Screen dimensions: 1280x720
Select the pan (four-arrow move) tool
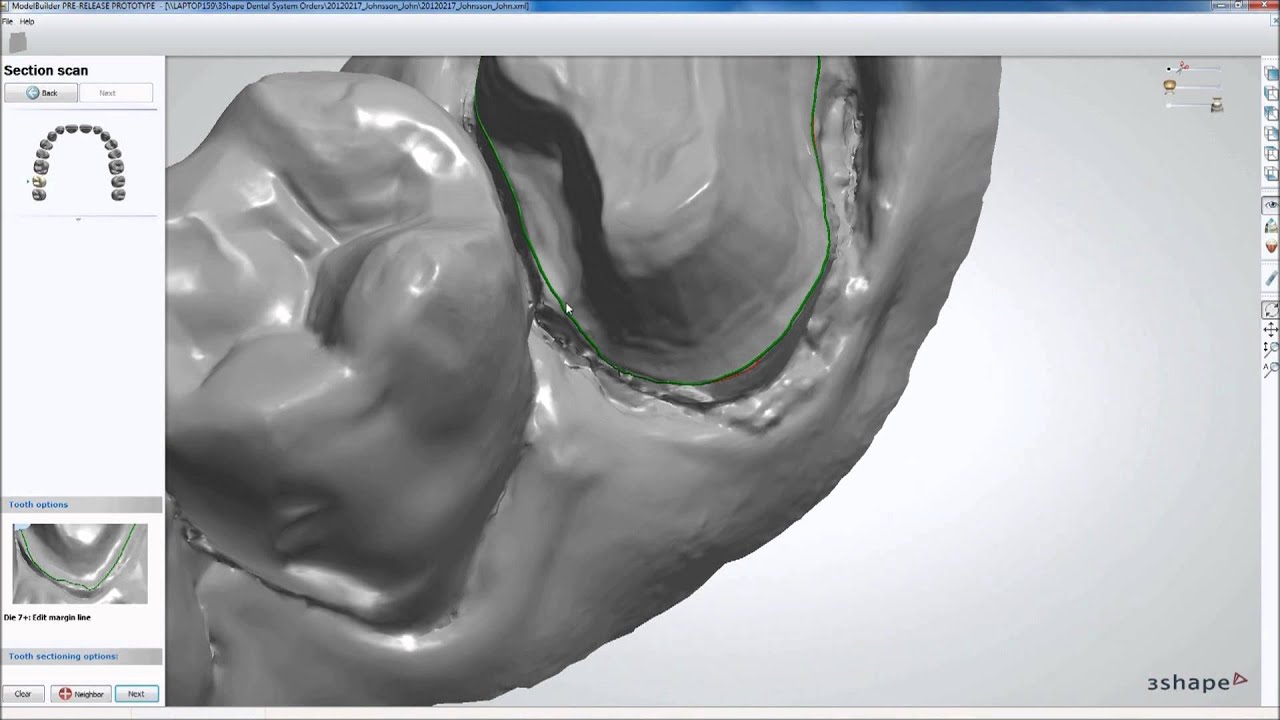(1271, 329)
